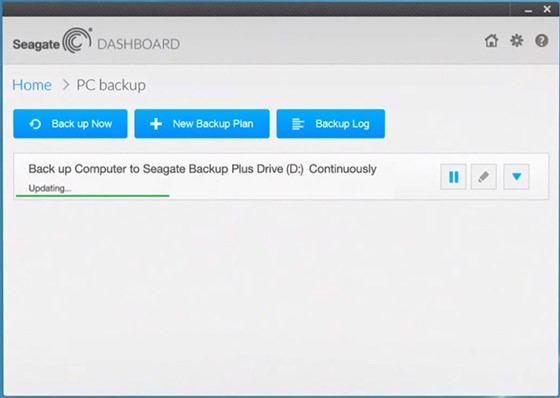560x398 pixels.
Task: Click the Back up Now button
Action: 70,124
